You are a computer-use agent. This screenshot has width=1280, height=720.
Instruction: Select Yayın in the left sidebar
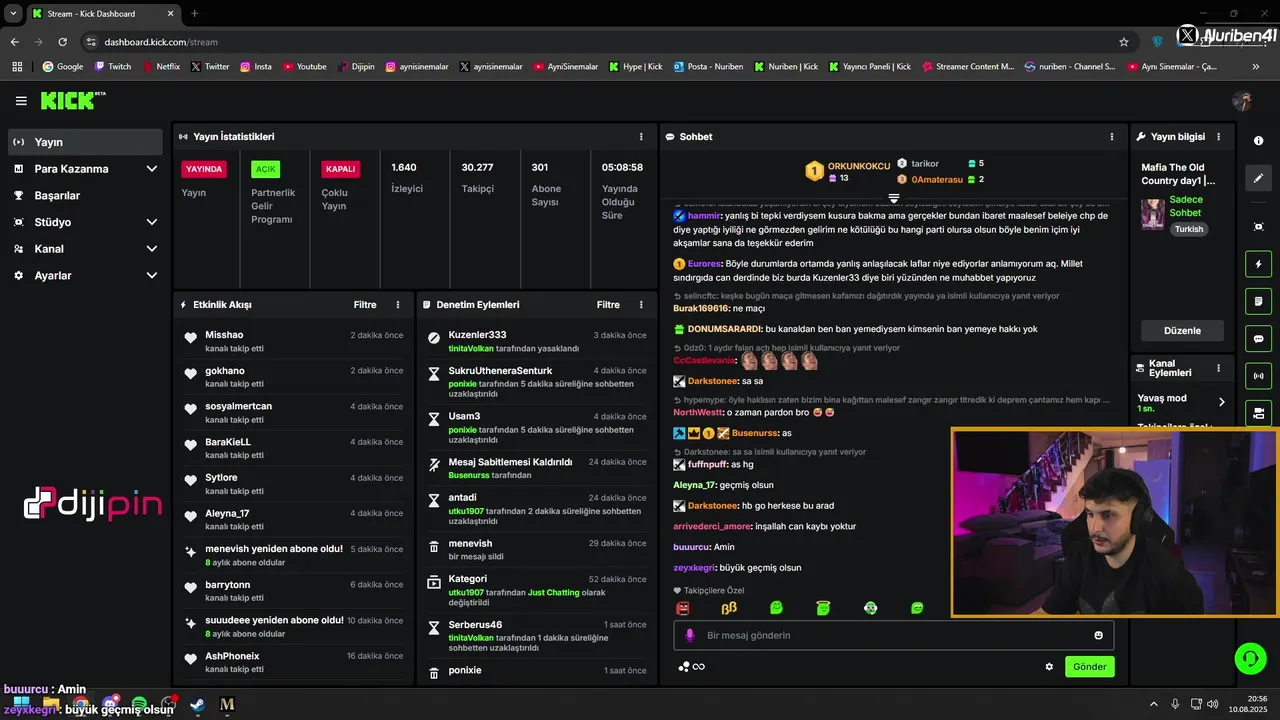85,142
